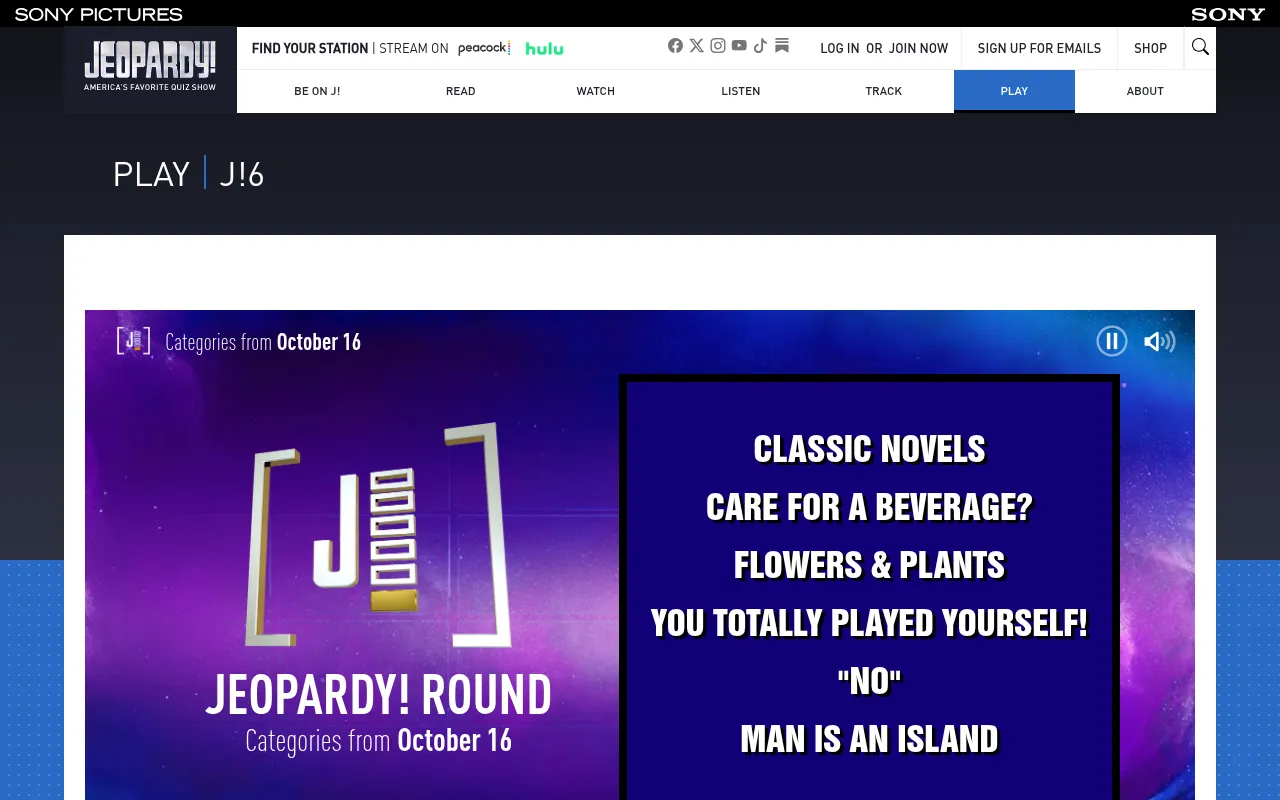Open the BE ON J! menu
Screen dimensions: 1280x800
[x=317, y=91]
